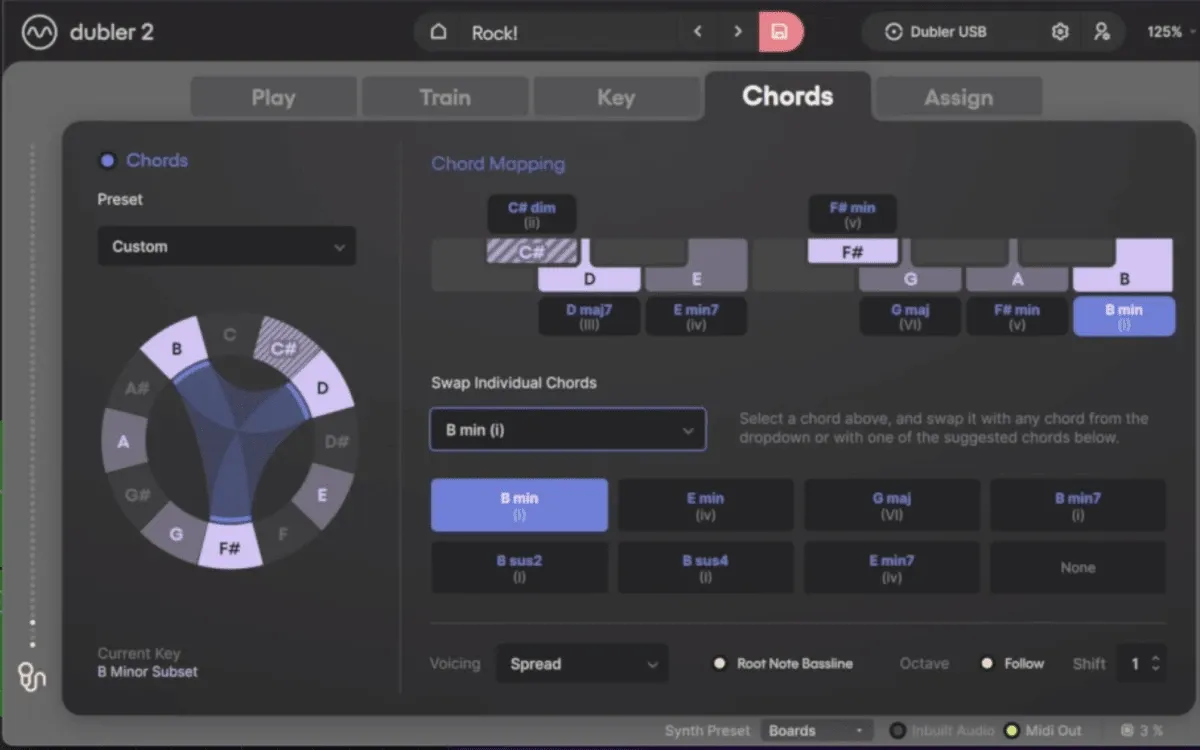The height and width of the screenshot is (750, 1200).
Task: Click the C# segment on note wheel
Action: point(283,348)
